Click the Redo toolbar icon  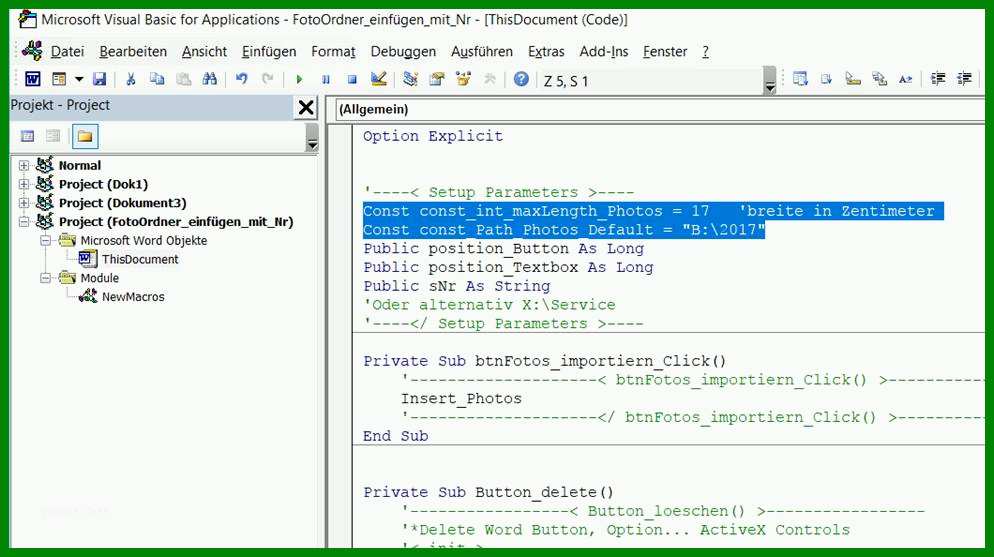(x=268, y=79)
